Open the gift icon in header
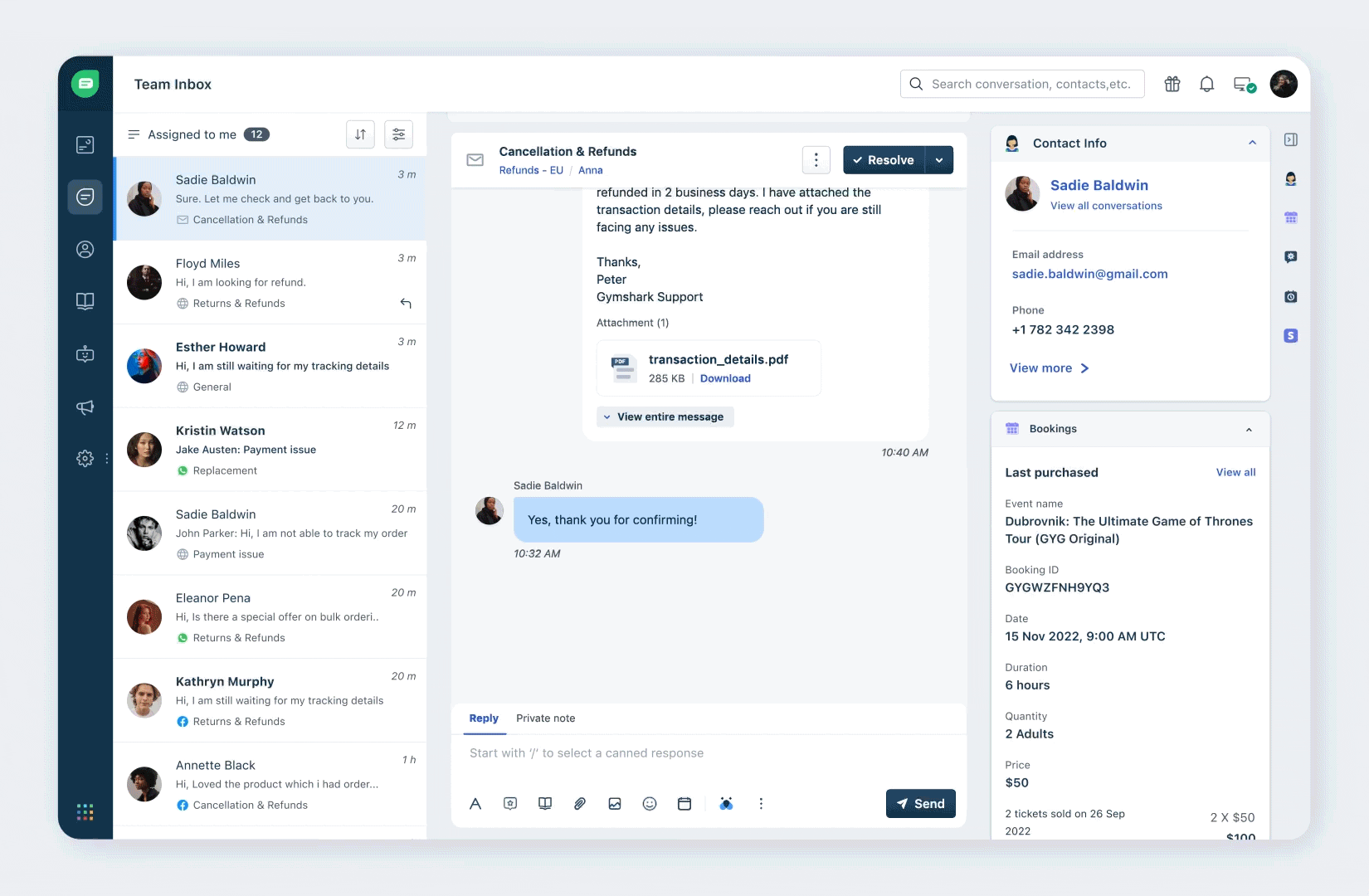Screen dimensions: 1369x896 coord(1172,84)
